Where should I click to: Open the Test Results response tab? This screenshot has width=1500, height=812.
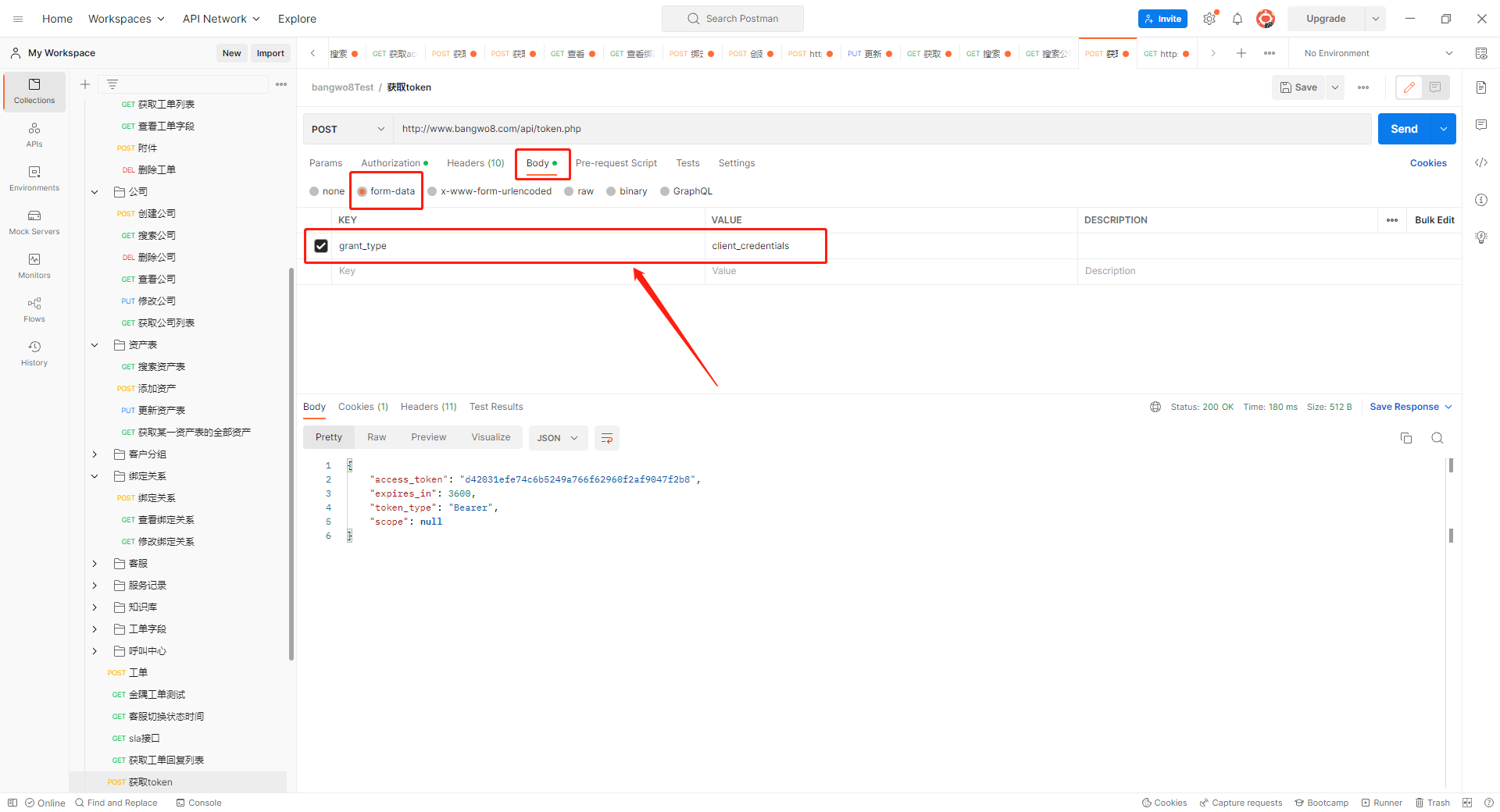click(496, 407)
